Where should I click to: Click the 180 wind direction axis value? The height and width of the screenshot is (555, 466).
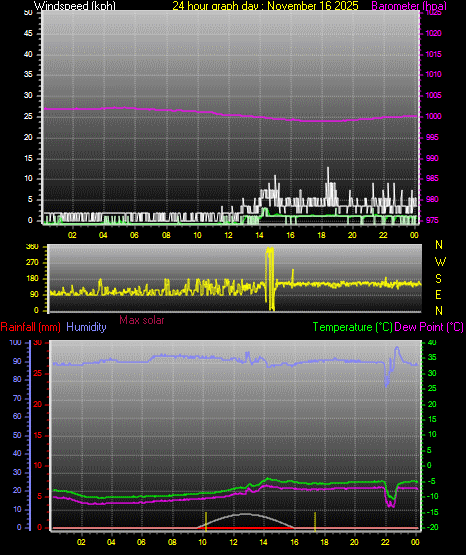32,279
